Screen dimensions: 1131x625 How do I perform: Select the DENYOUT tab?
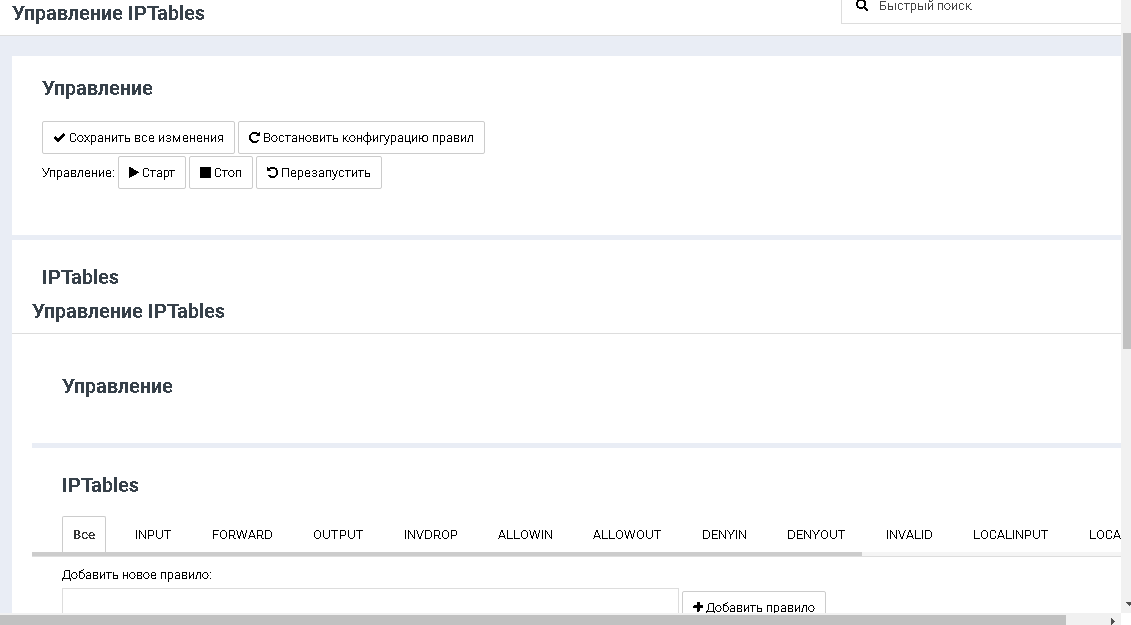(816, 535)
